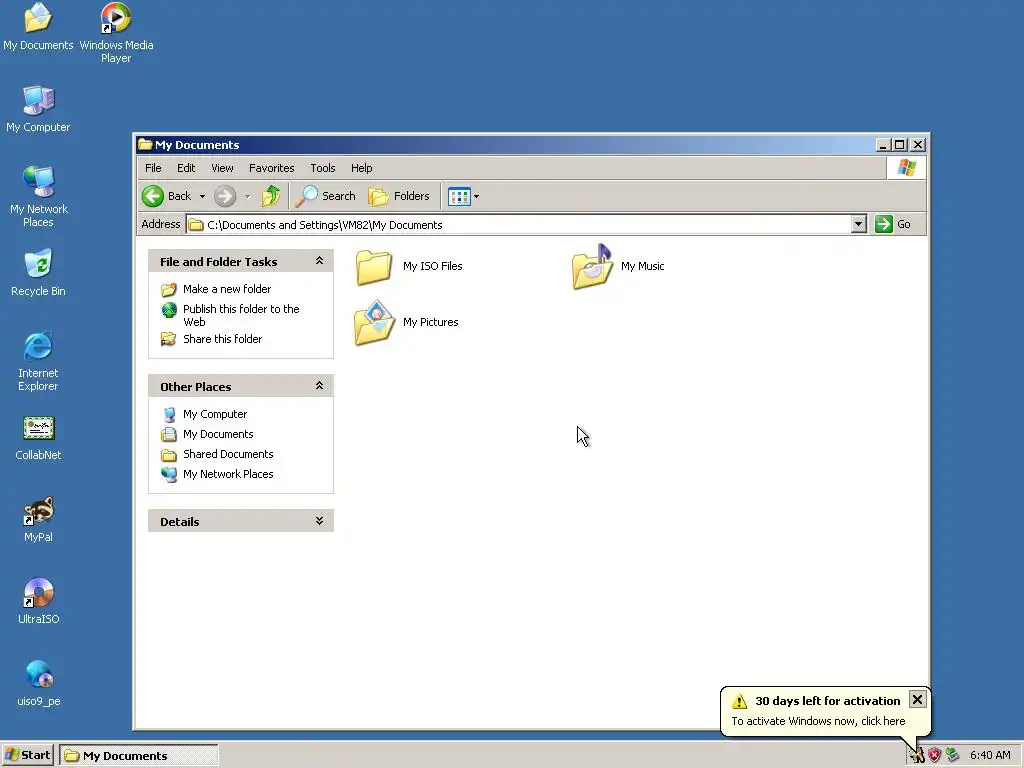1024x768 pixels.
Task: Open the Views dropdown arrow
Action: point(477,197)
